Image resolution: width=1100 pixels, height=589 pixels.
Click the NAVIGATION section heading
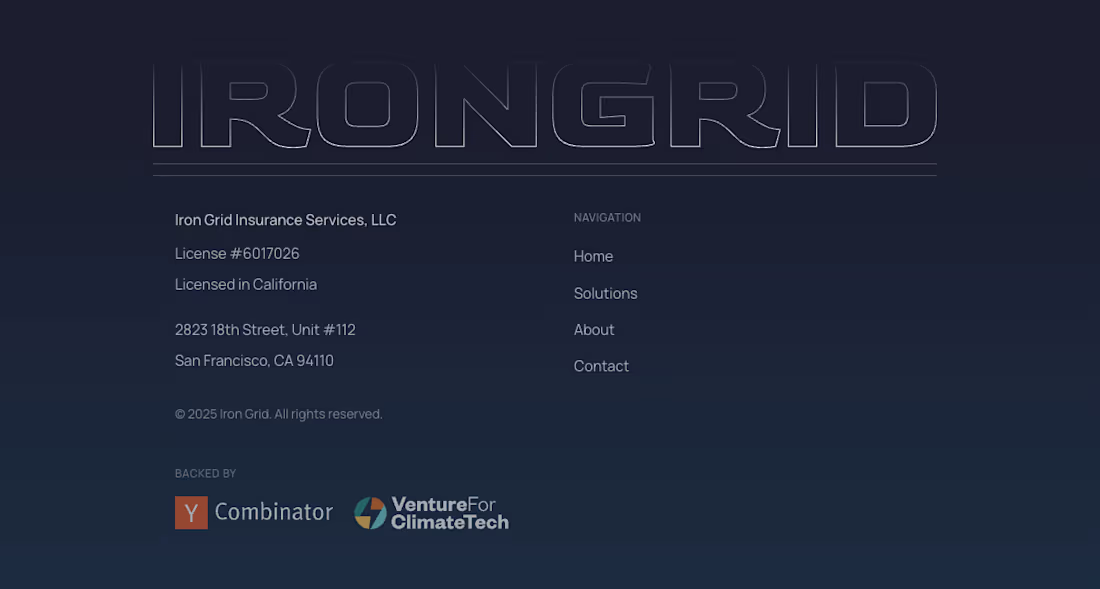tap(607, 217)
